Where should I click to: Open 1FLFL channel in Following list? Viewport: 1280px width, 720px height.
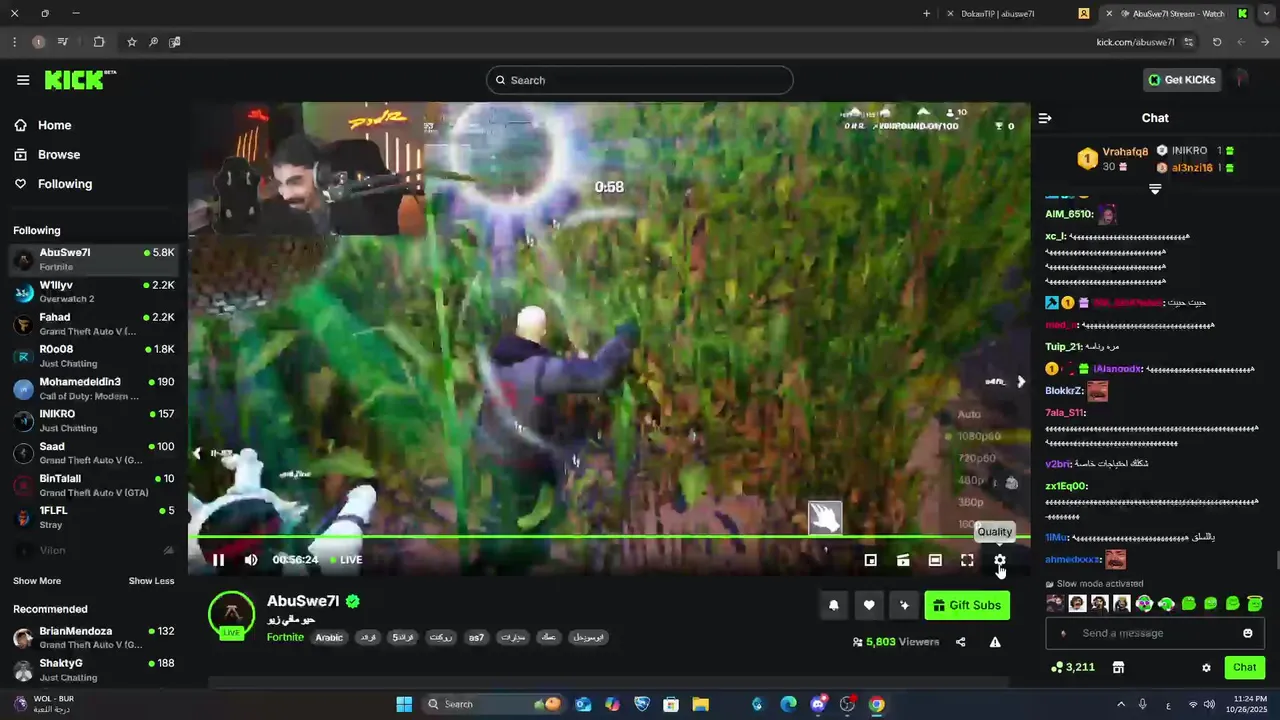click(x=94, y=517)
